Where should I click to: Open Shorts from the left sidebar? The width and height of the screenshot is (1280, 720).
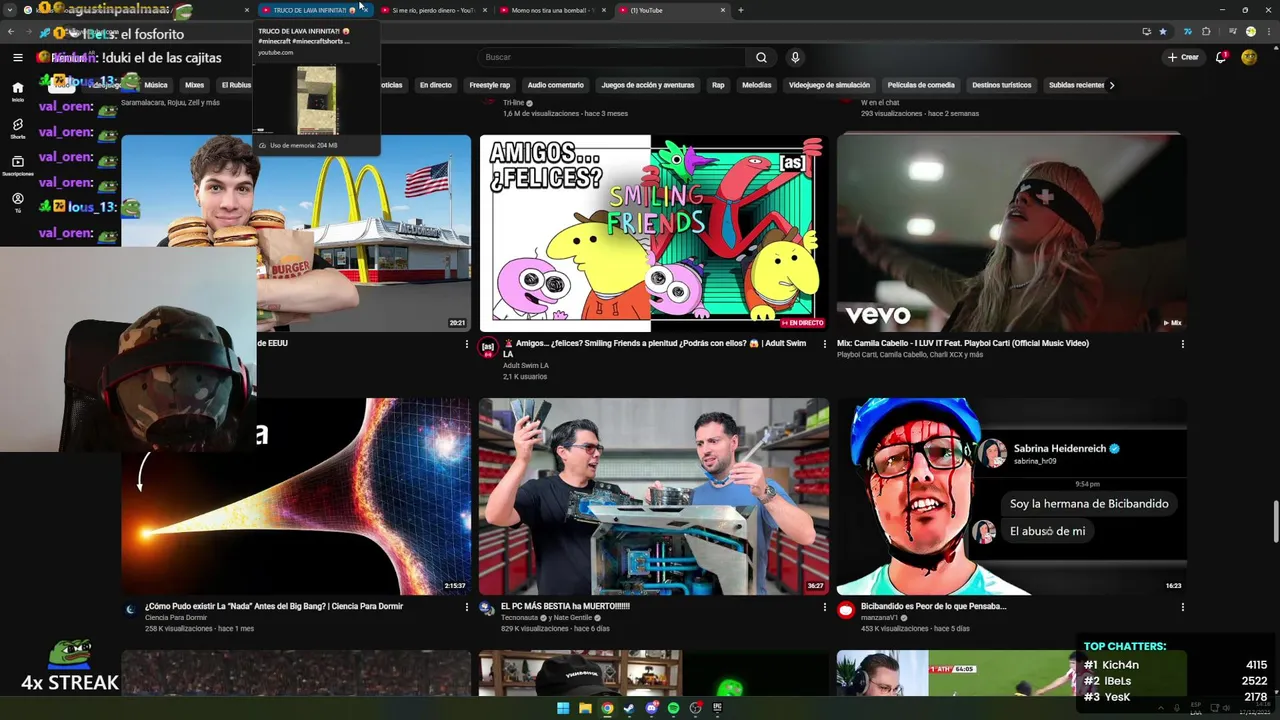point(18,128)
